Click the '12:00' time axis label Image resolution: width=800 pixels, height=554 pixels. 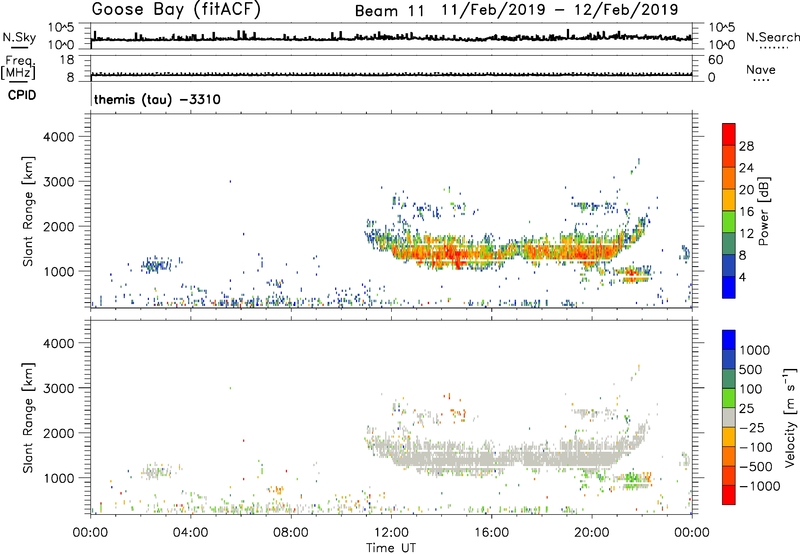391,533
